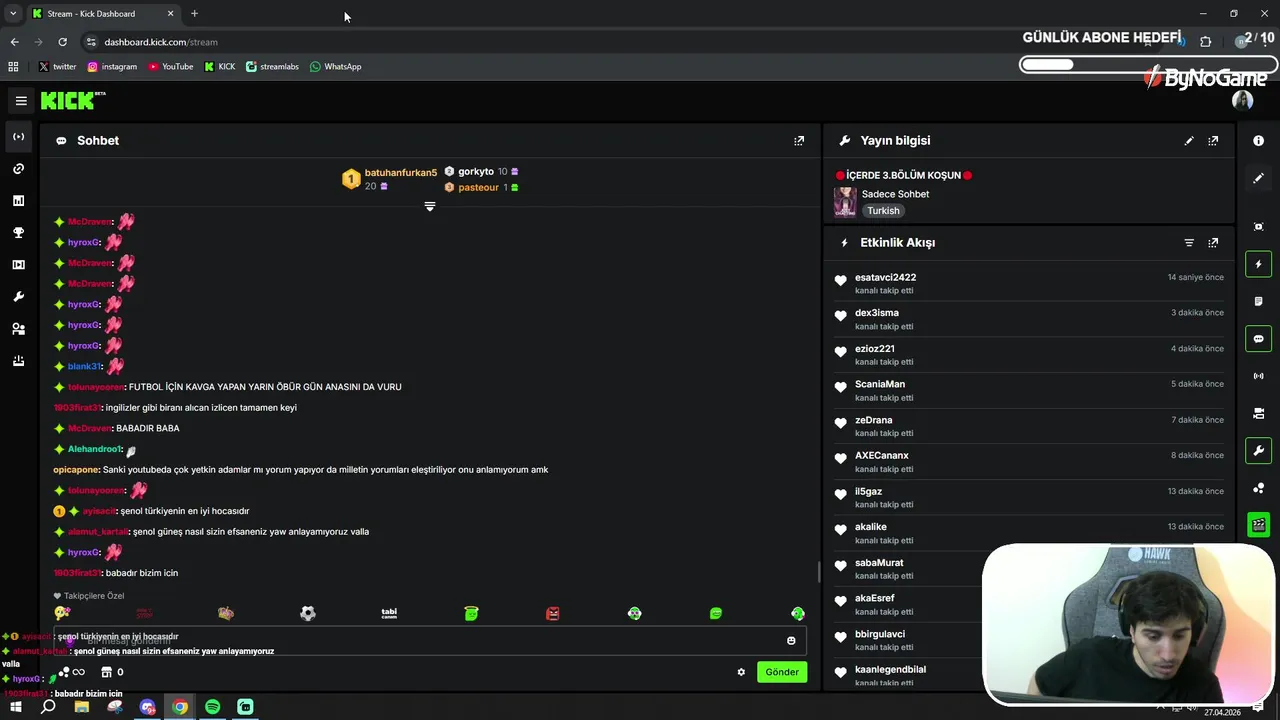Open the KICK bookmark

click(220, 67)
